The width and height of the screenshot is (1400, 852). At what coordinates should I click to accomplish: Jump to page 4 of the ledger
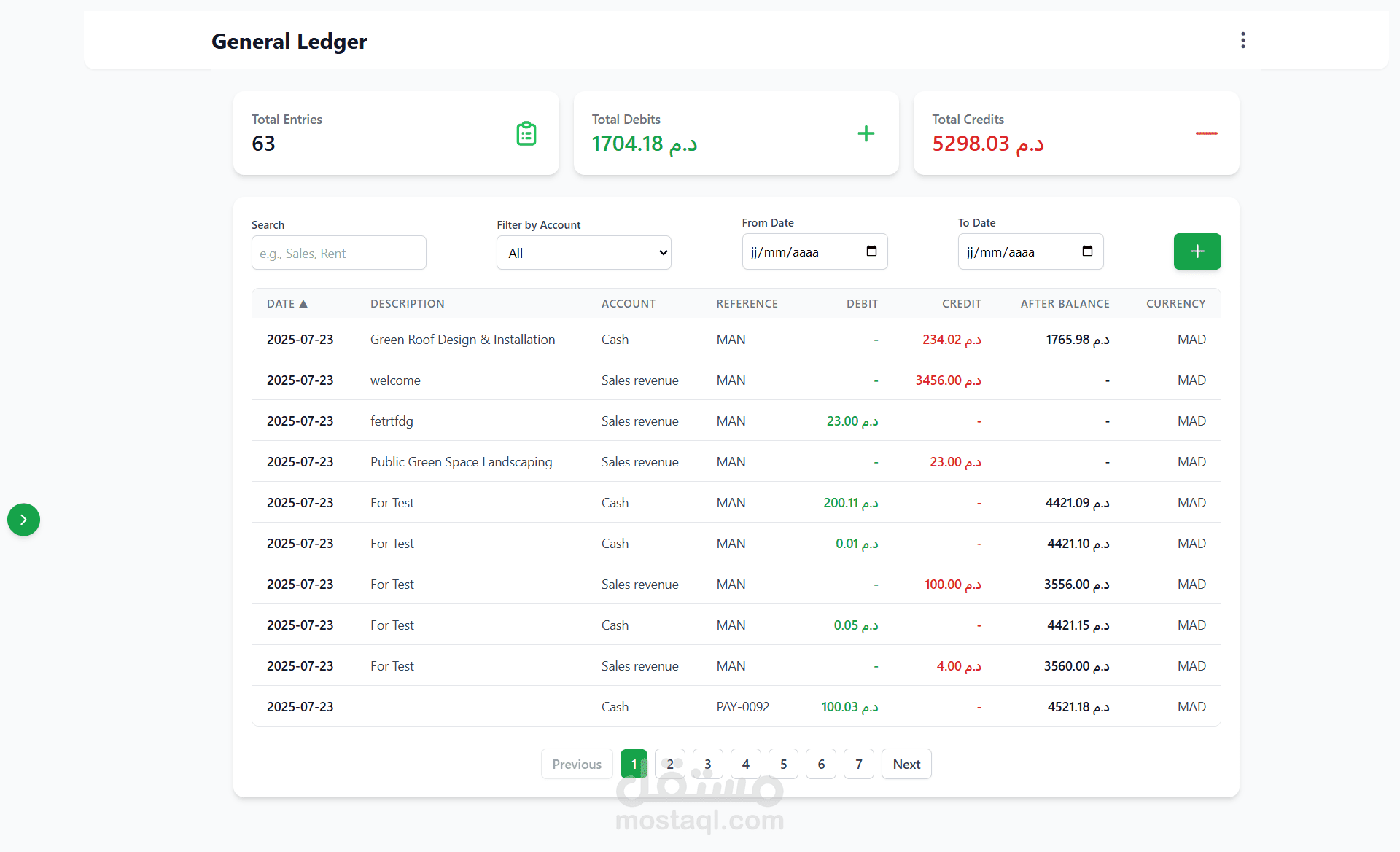pos(745,764)
